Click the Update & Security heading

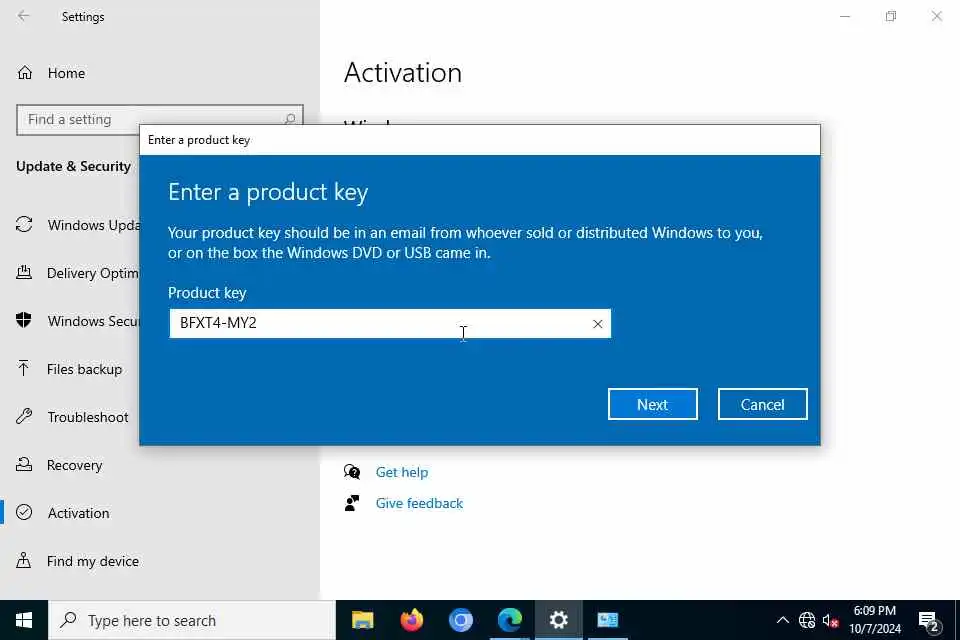[x=73, y=167]
